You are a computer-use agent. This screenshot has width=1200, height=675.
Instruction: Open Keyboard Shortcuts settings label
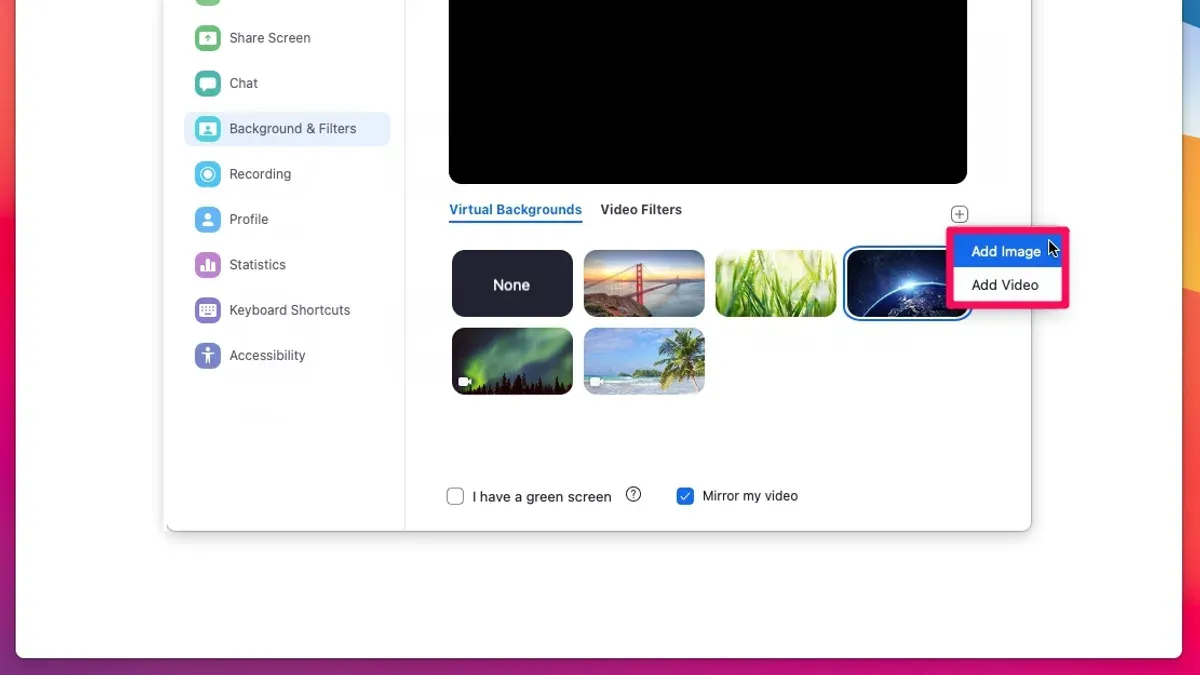290,310
